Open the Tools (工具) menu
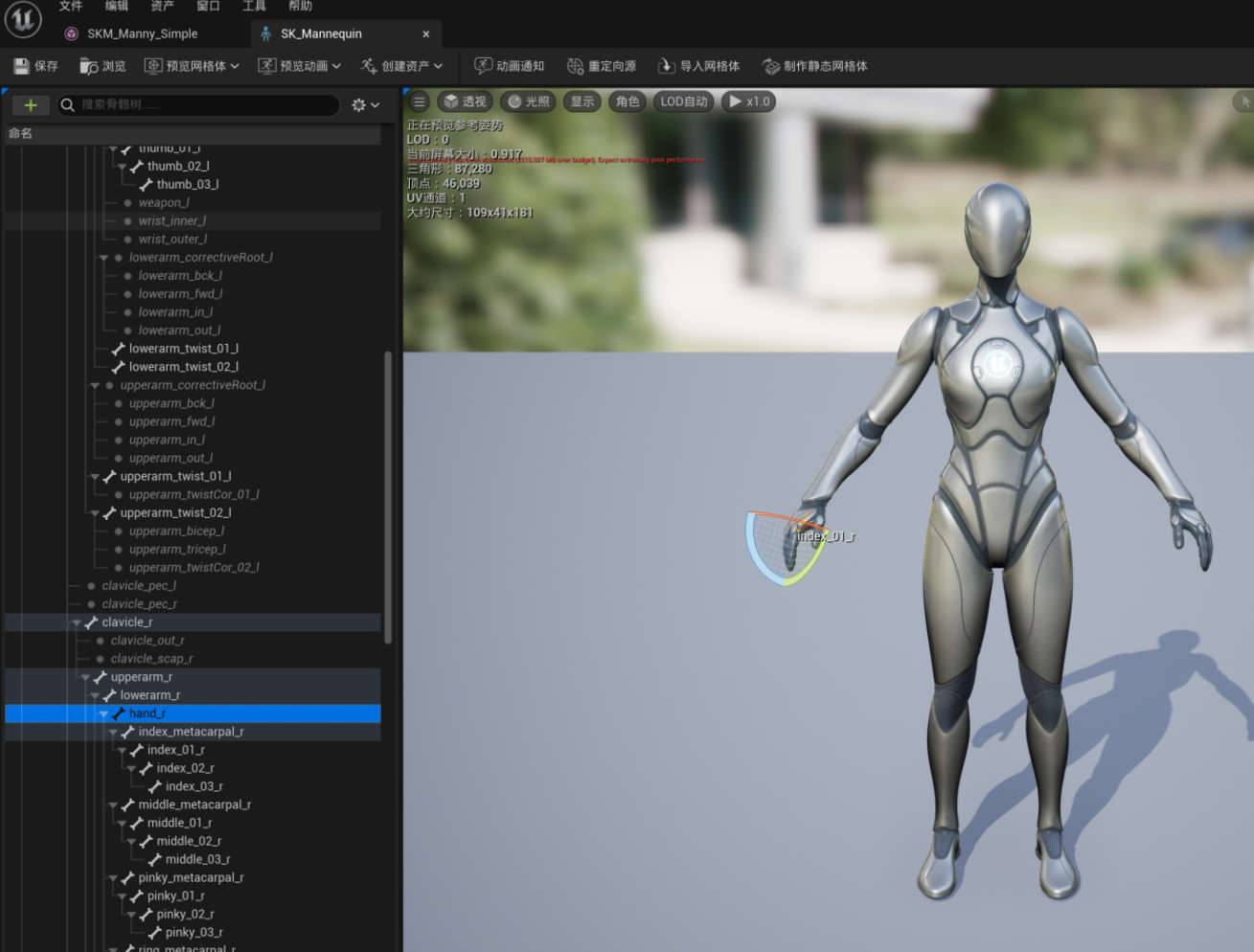 254,6
